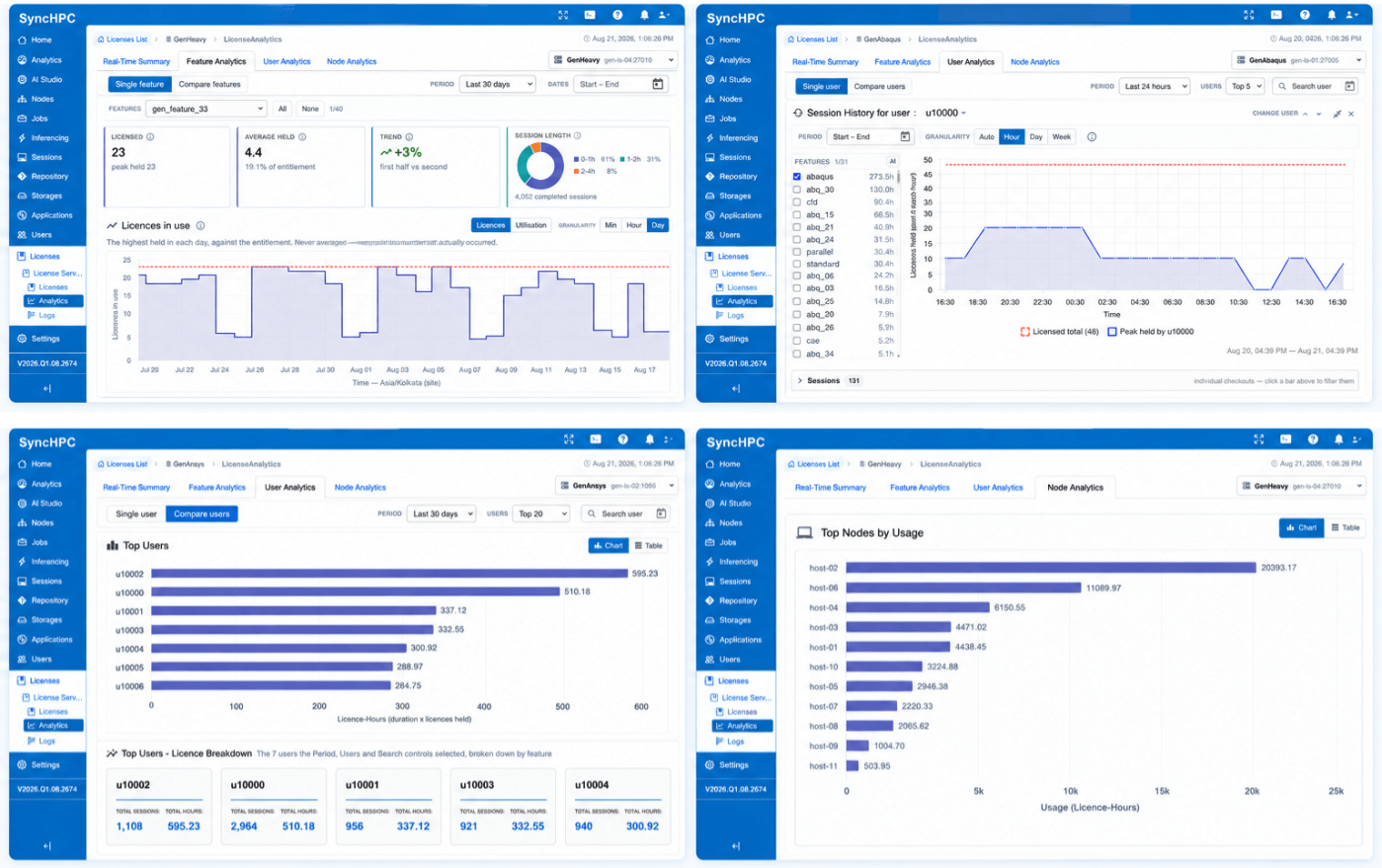
Task: Uncheck the abaqus feature checkbox
Action: [x=796, y=177]
